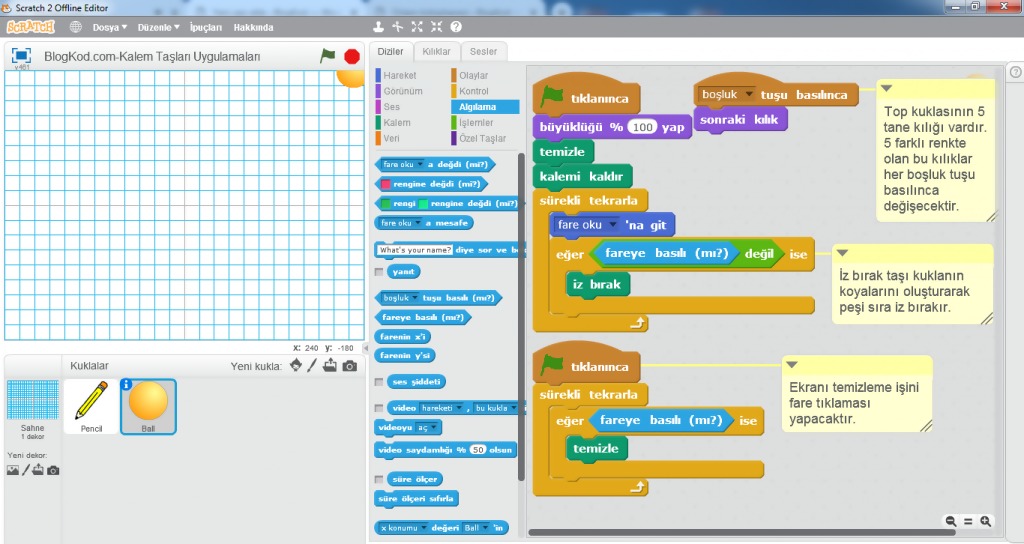Open help panel question mark at right edge
The width and height of the screenshot is (1024, 544).
pos(1016,72)
